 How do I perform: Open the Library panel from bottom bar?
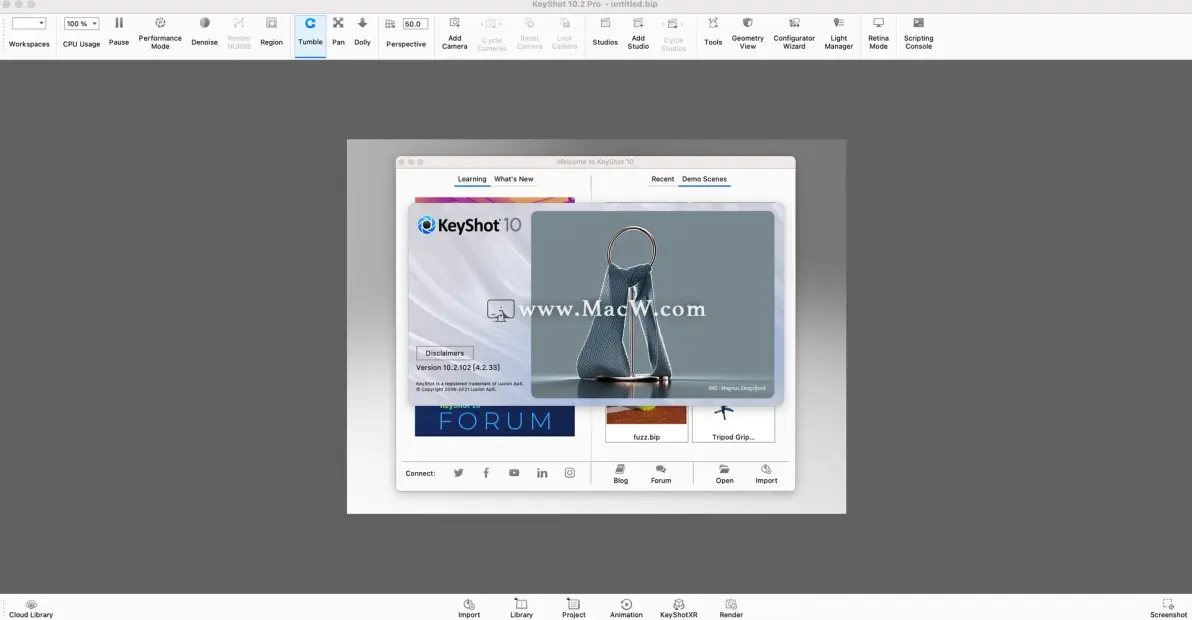522,609
